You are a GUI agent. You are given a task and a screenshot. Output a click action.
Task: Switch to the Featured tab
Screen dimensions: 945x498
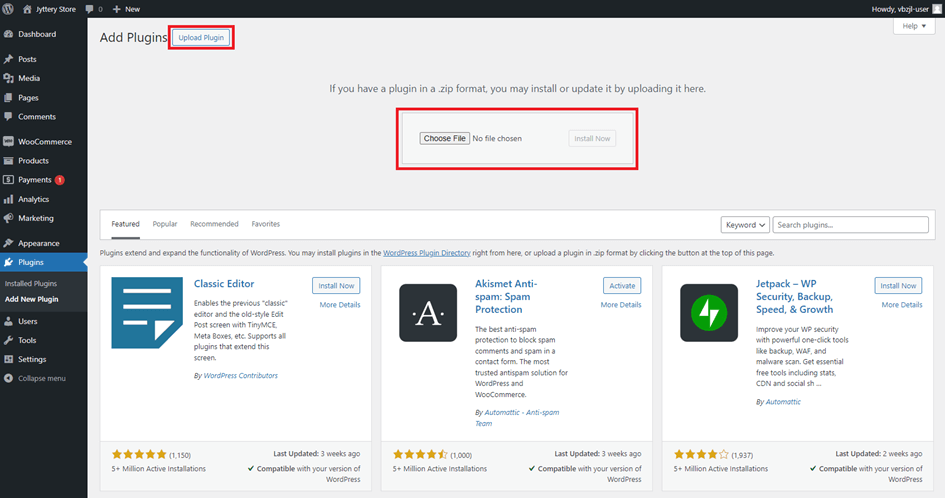tap(125, 224)
